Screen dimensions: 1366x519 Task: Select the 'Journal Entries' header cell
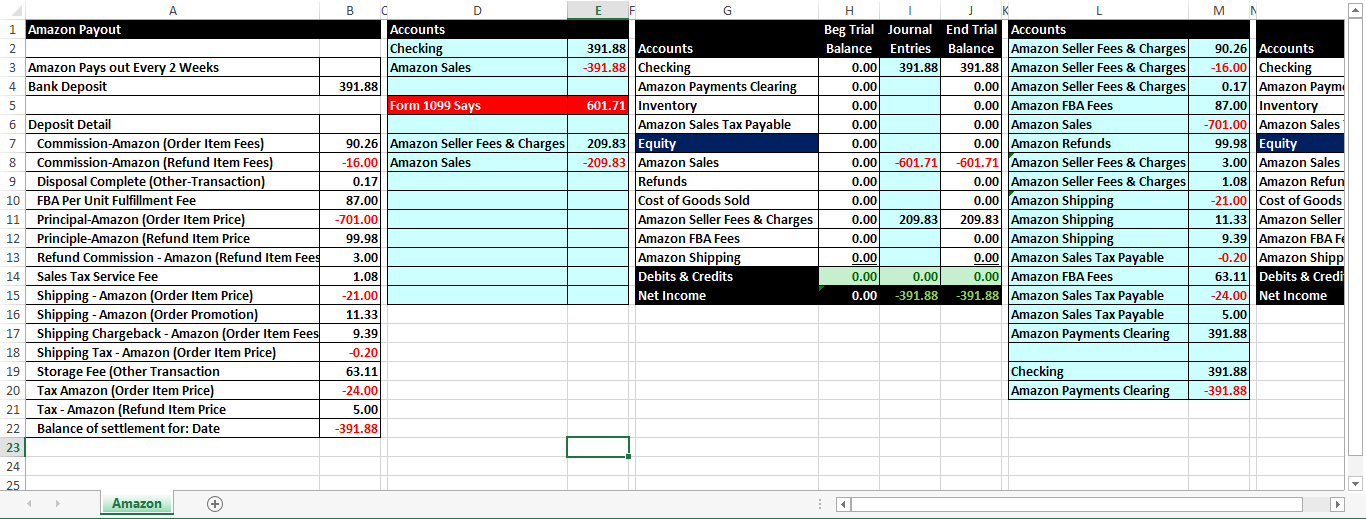coord(910,38)
